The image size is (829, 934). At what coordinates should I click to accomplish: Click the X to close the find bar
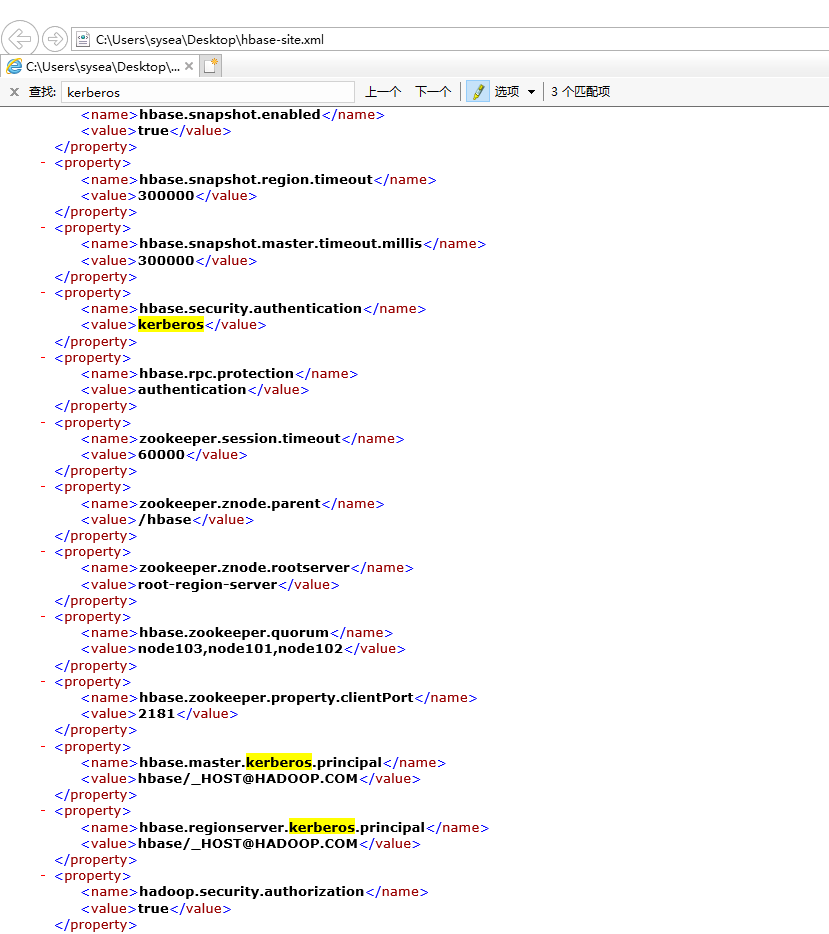point(12,91)
